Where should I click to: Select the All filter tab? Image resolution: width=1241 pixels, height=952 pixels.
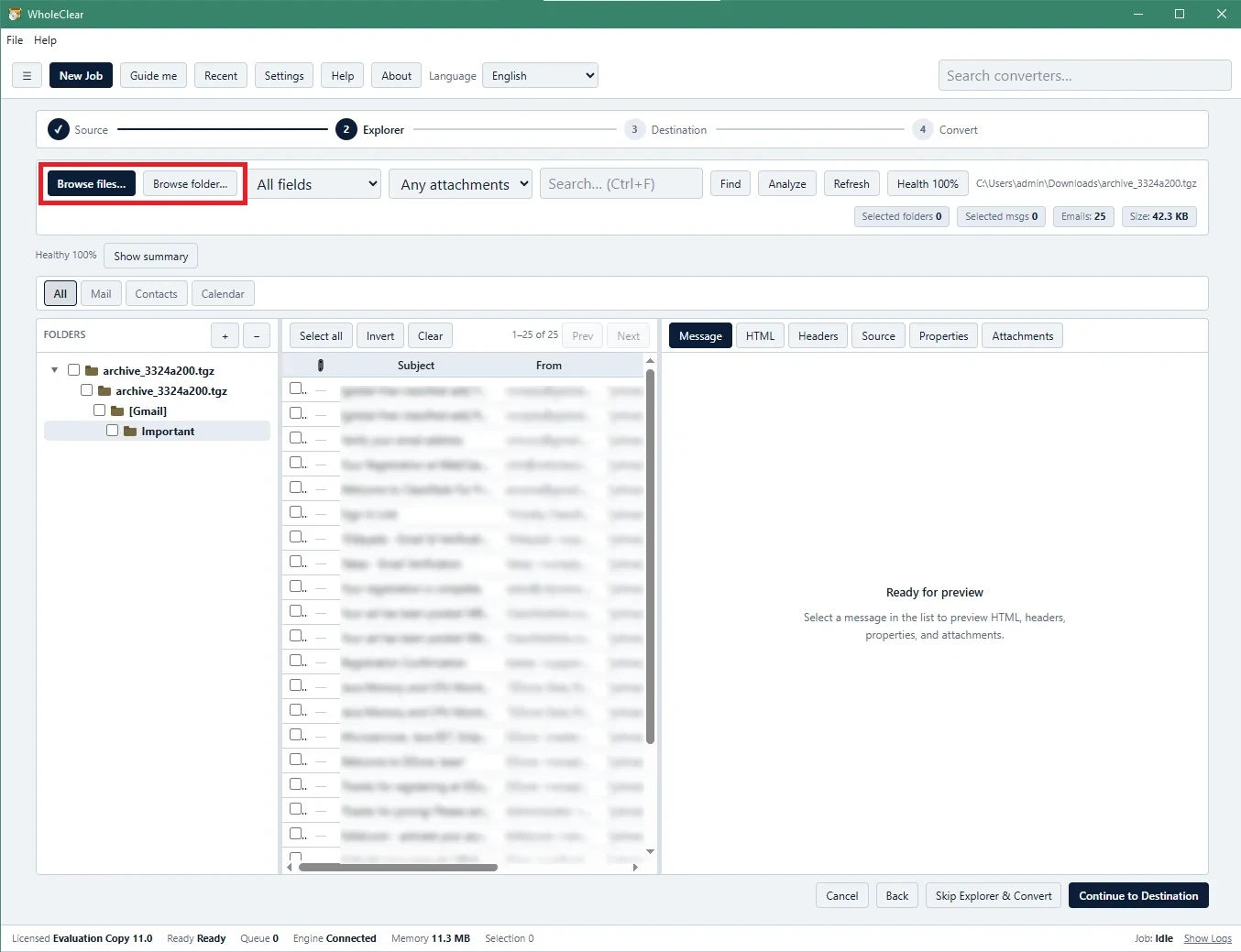point(60,294)
